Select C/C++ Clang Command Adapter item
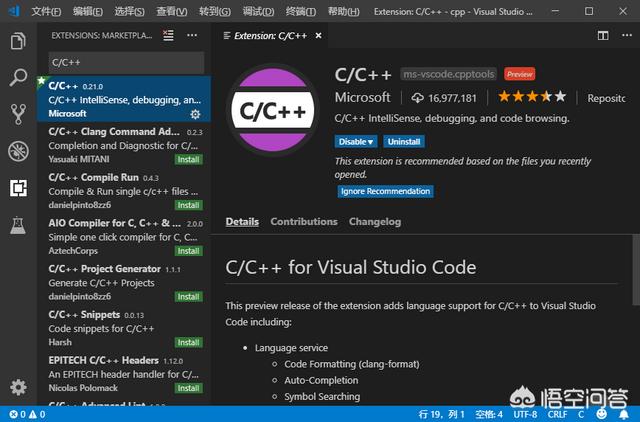640x422 pixels. click(124, 144)
